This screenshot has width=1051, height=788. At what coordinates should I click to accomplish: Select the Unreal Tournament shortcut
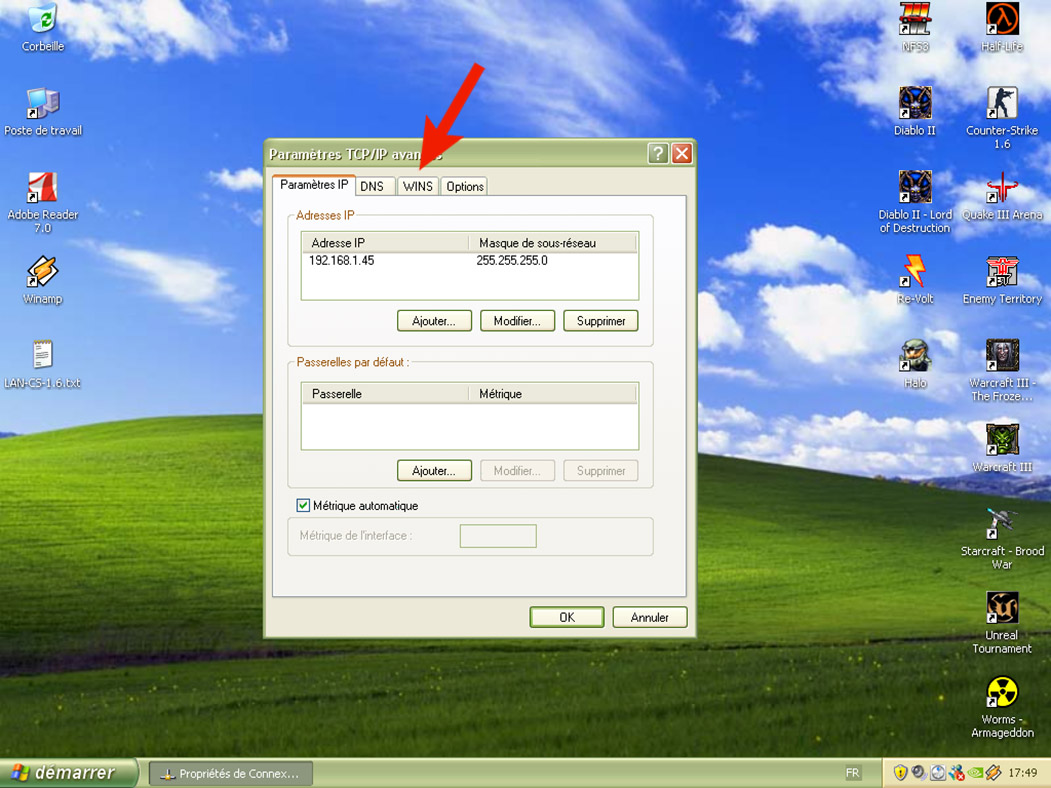(1001, 608)
